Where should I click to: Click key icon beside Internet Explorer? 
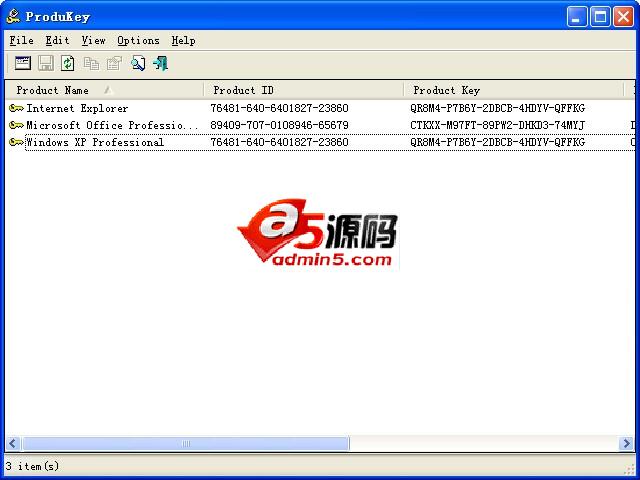point(16,108)
